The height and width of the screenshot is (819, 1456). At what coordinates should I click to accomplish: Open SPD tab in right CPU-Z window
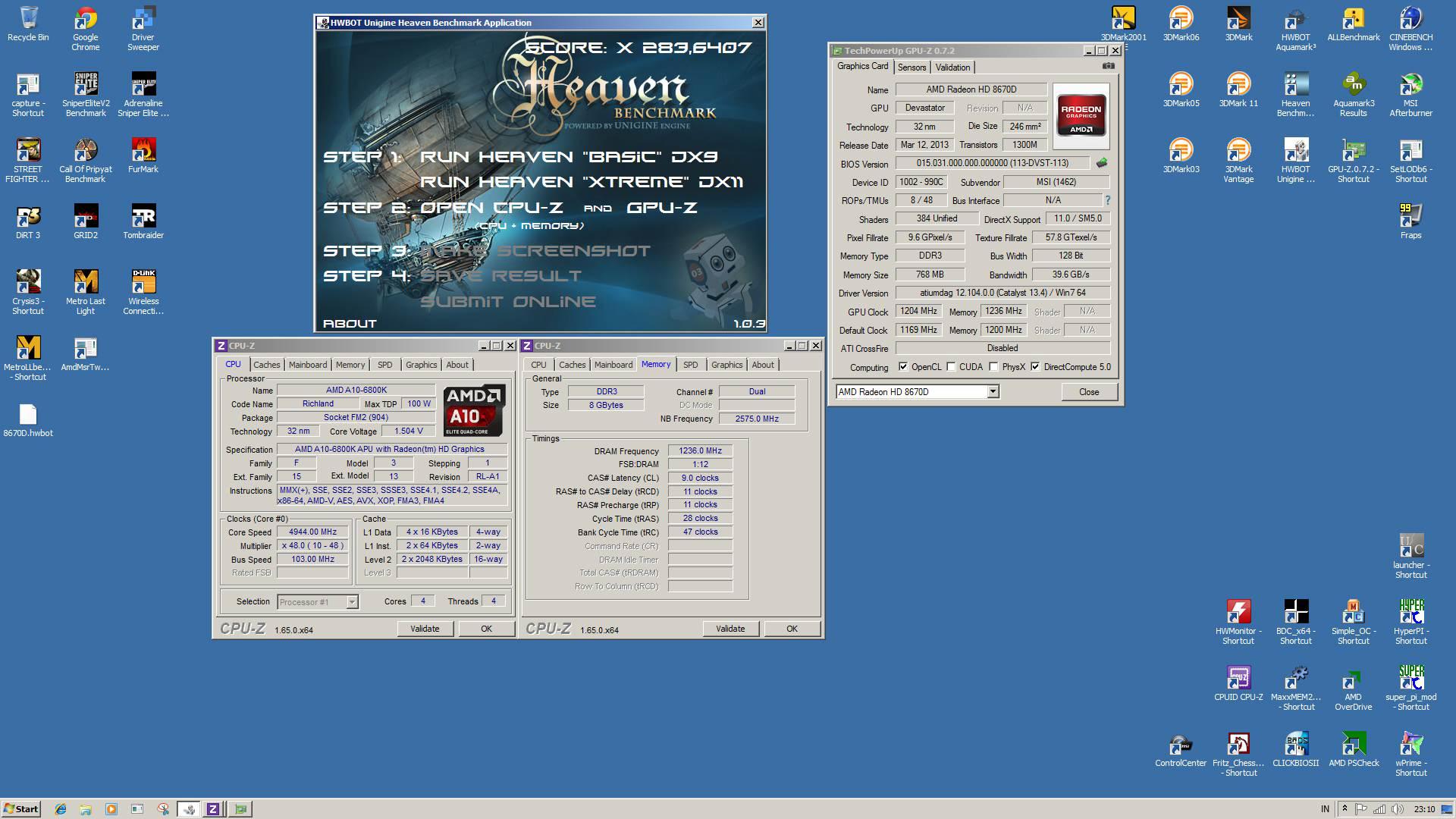690,365
